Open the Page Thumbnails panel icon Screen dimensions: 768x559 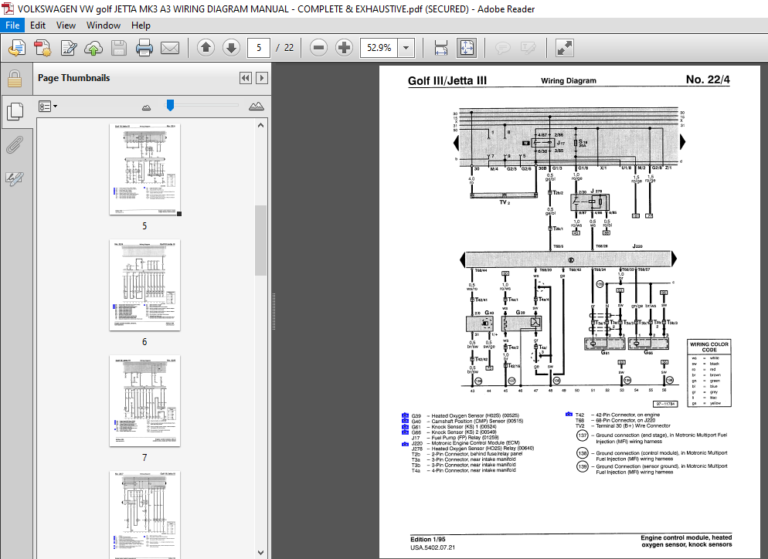(15, 112)
